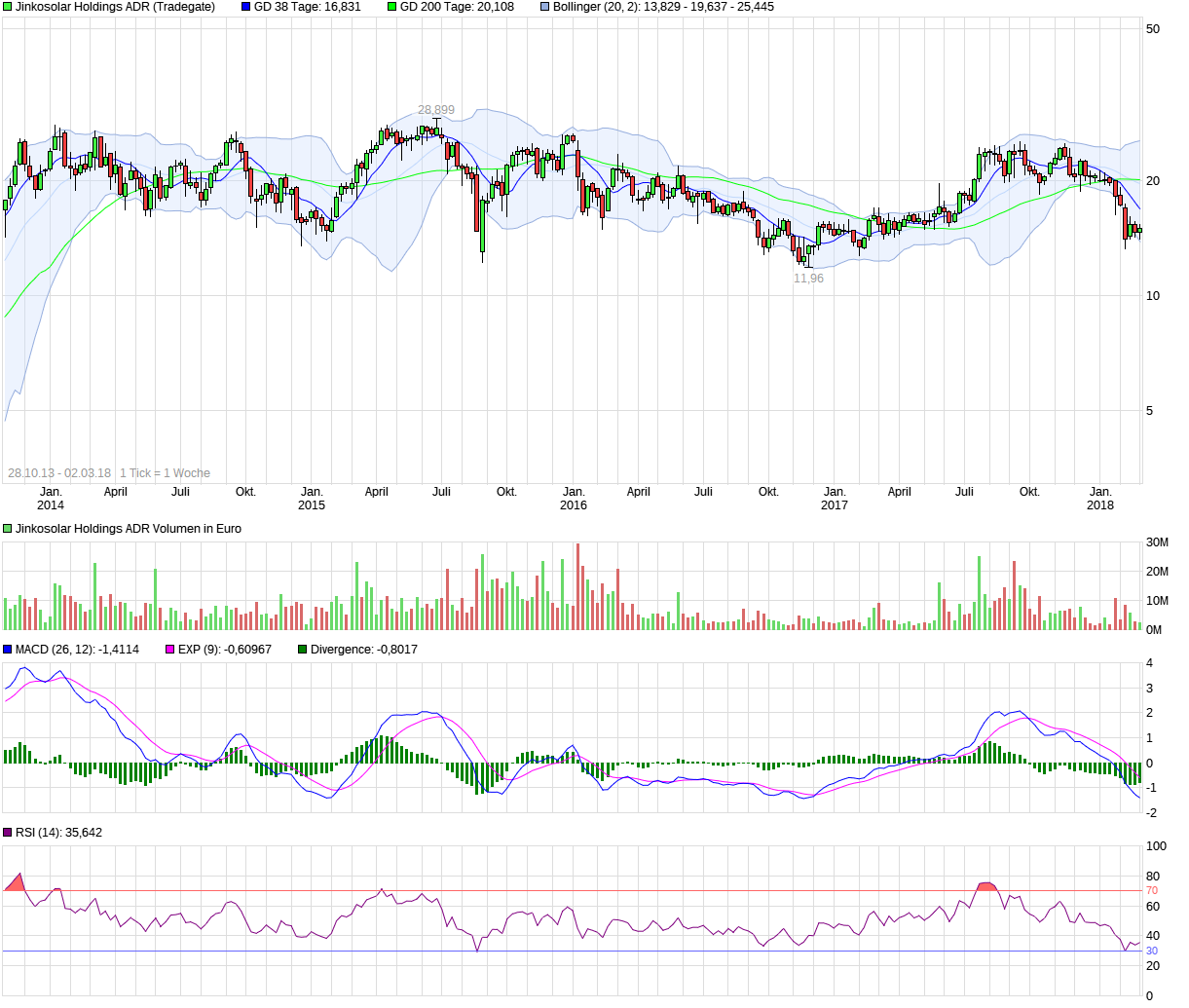The width and height of the screenshot is (1189, 1008).
Task: Click the blue 30 RSI threshold label
Action: pos(1152,951)
